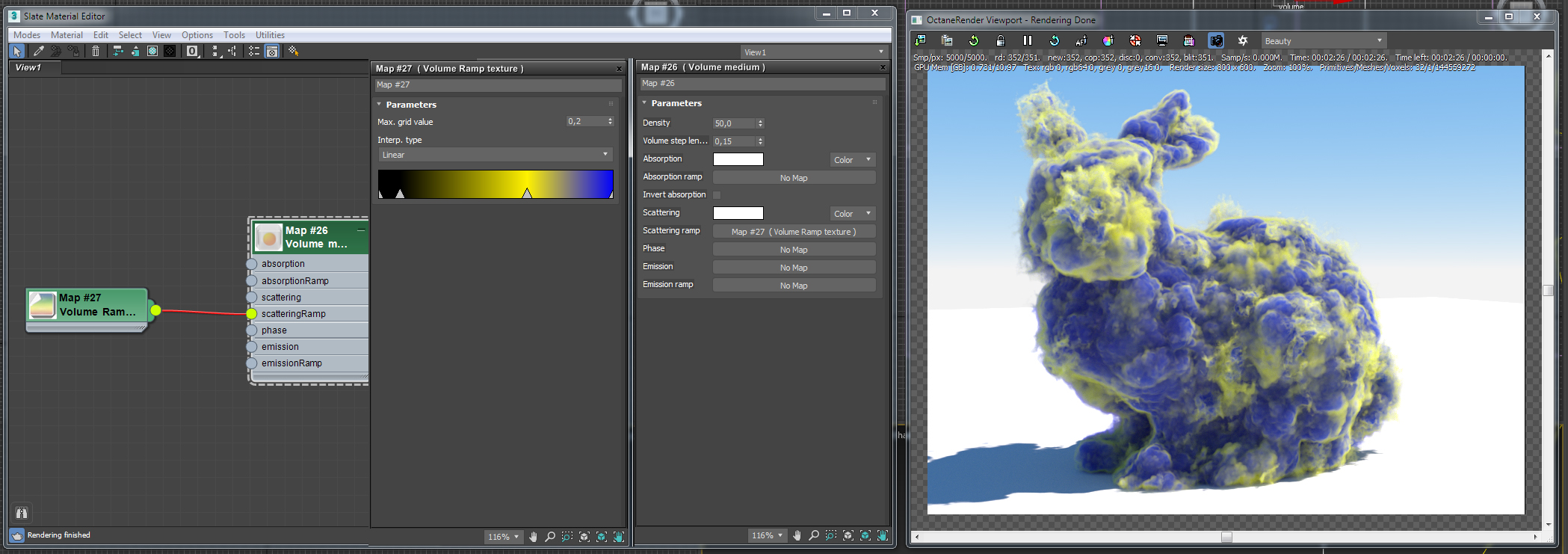Pick material from object with eyedropper
This screenshot has width=1568, height=554.
[38, 52]
